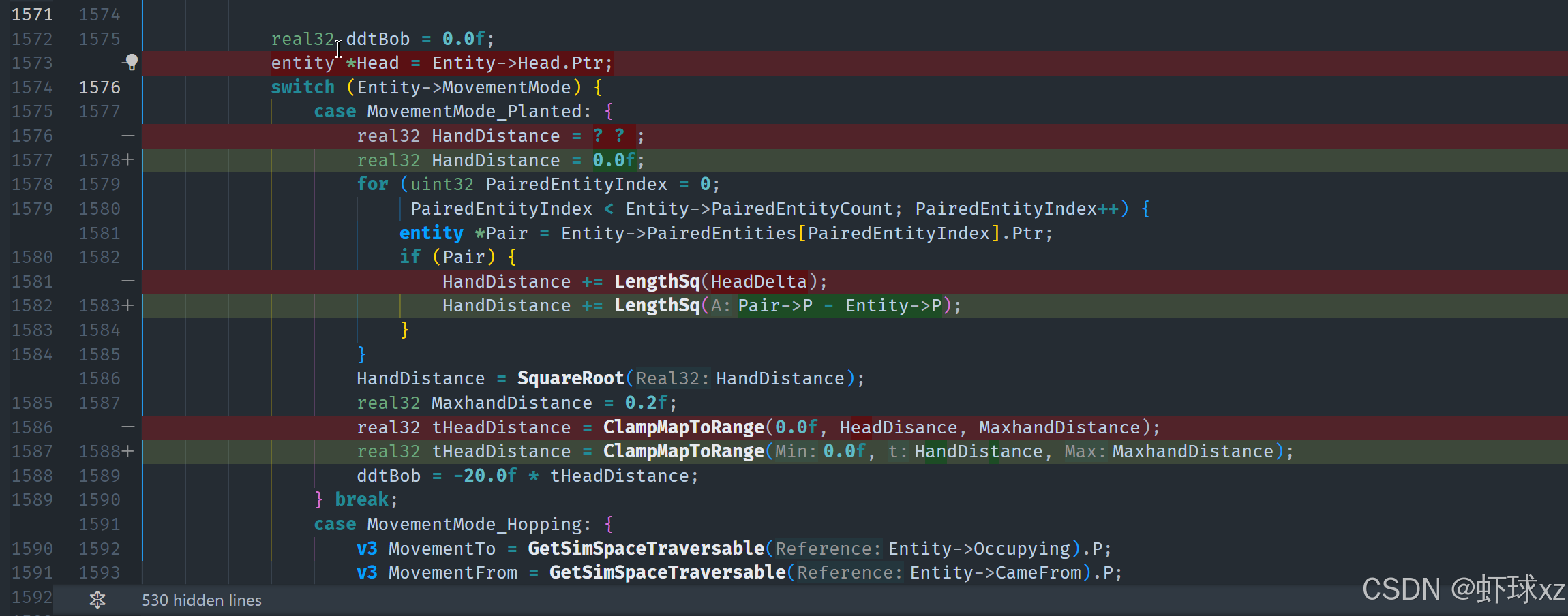The image size is (1568, 616).
Task: Click 'Entity->MovementMode' in the switch
Action: pyautogui.click(x=464, y=87)
